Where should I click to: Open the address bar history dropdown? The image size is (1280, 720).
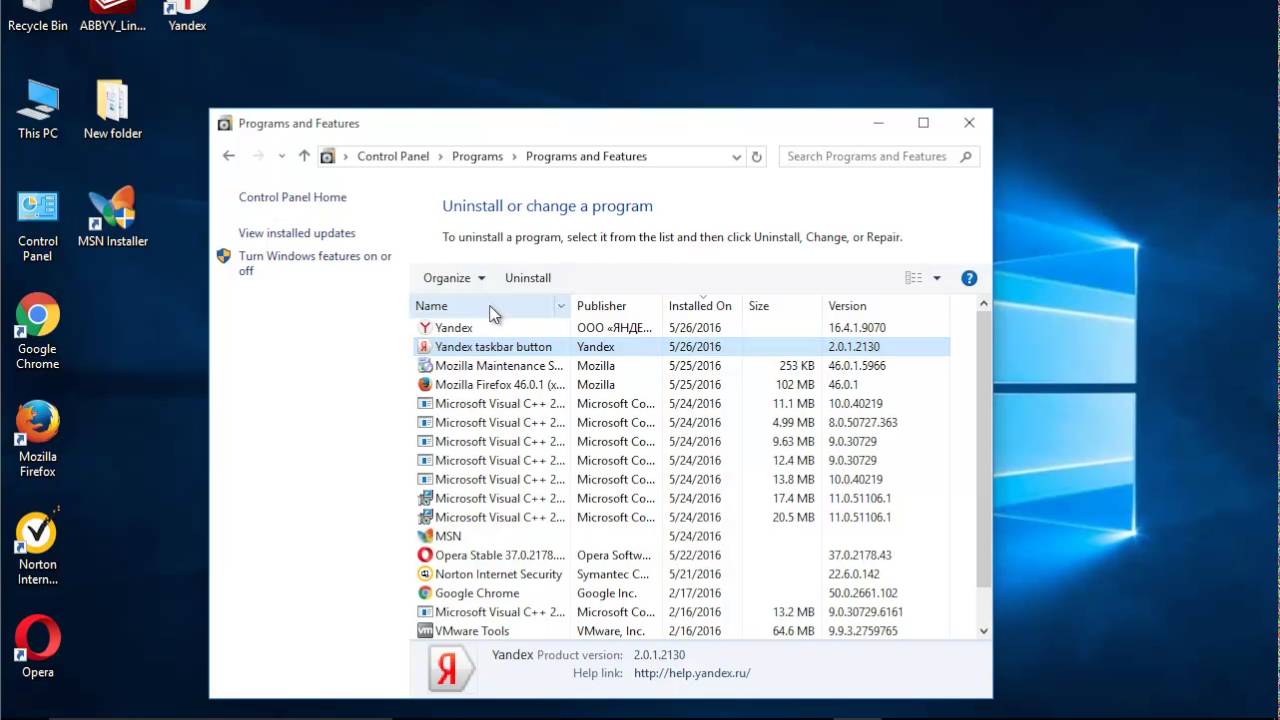click(736, 157)
